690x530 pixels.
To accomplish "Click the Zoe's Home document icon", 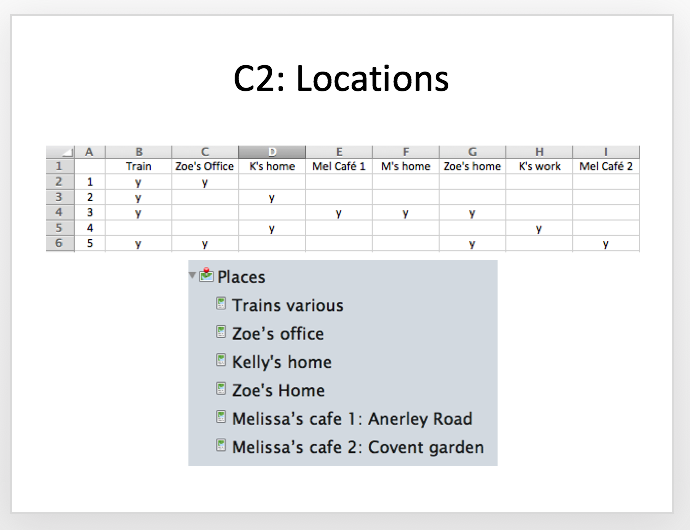I will pos(221,389).
